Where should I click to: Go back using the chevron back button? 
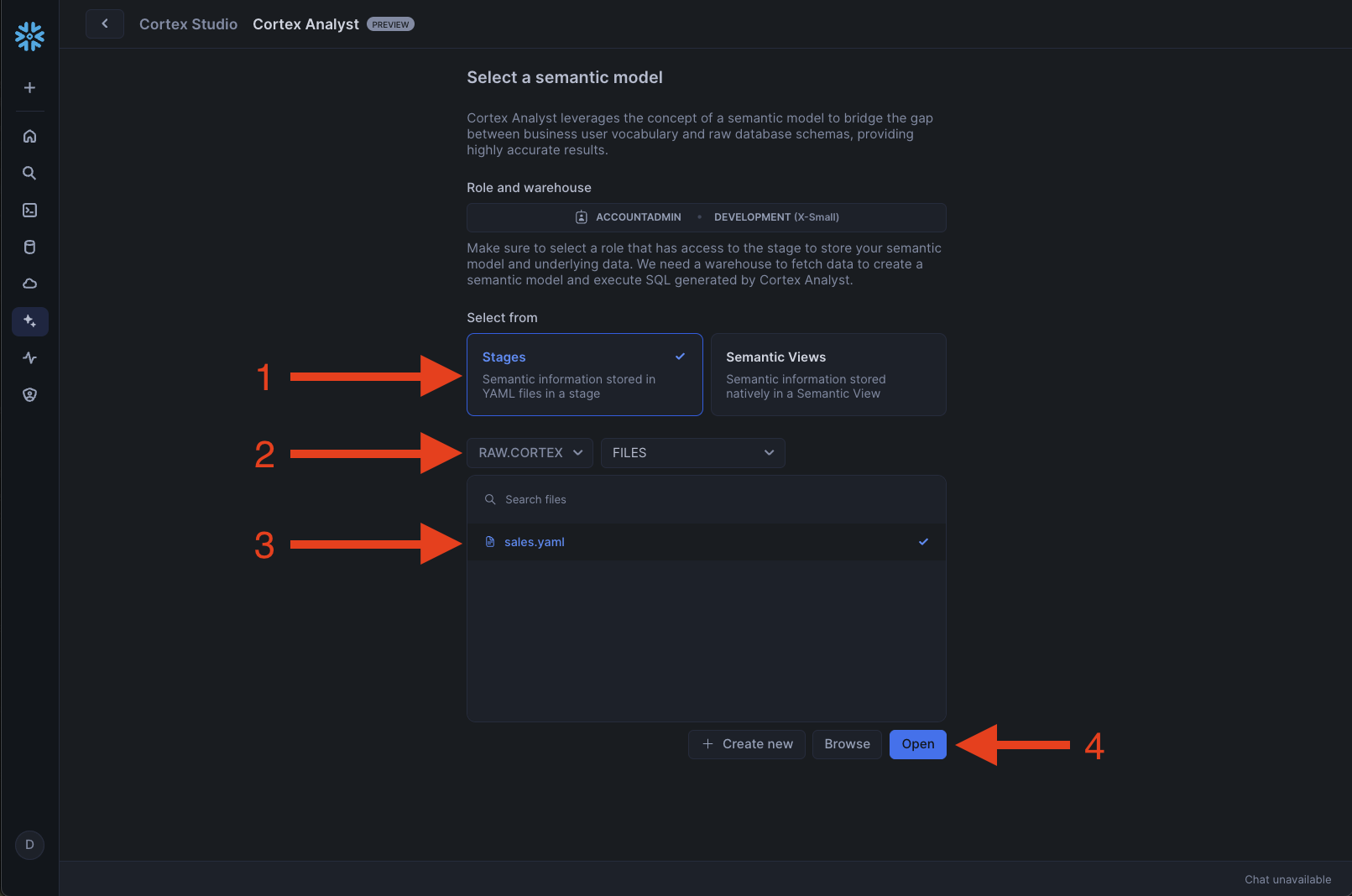(x=105, y=23)
